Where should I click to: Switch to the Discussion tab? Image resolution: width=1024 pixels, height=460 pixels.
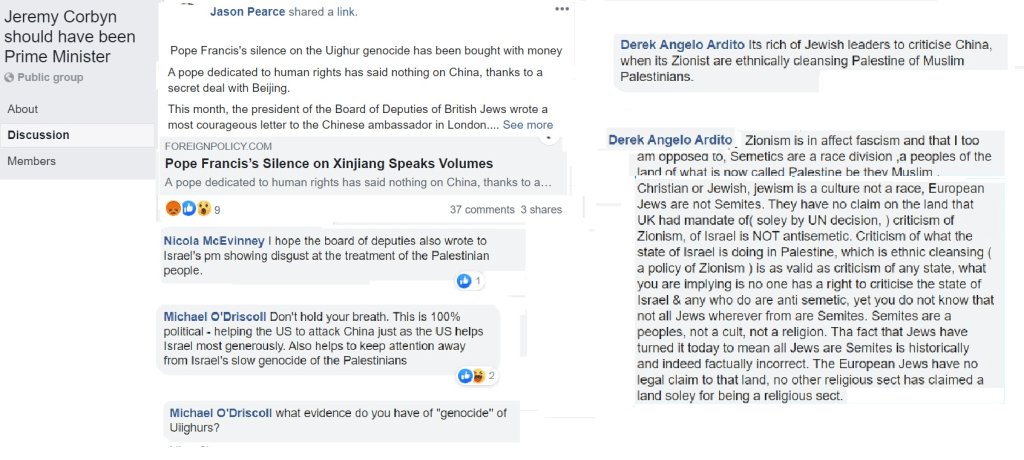click(x=38, y=135)
